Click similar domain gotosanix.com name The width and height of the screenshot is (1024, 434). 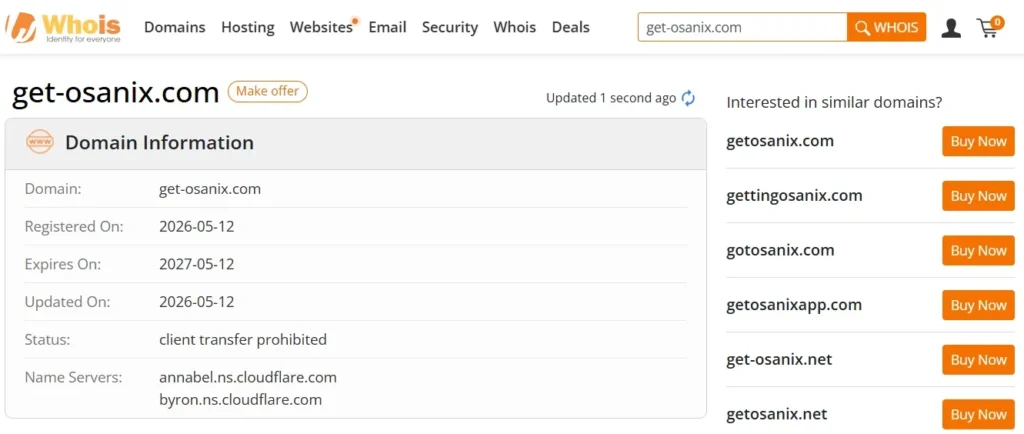click(780, 250)
